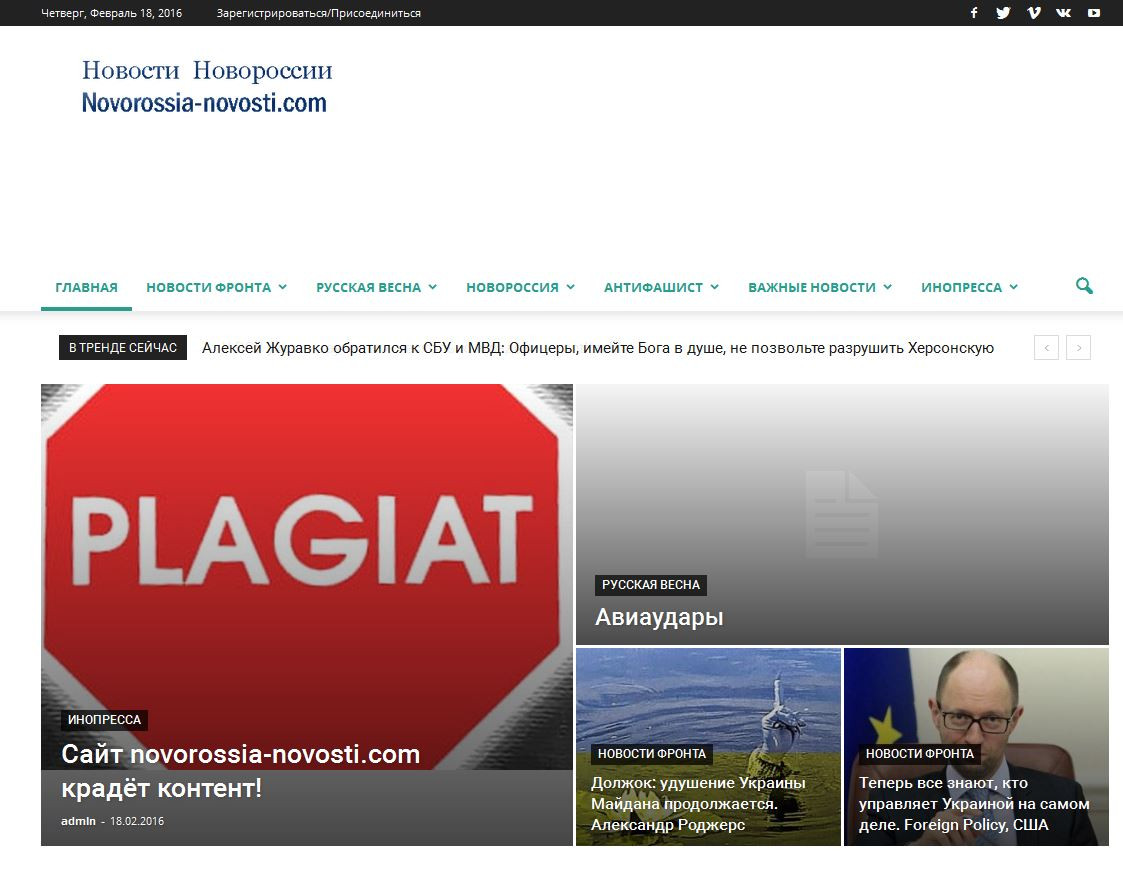Open the Vimeo social icon
This screenshot has width=1123, height=887.
[x=1033, y=13]
